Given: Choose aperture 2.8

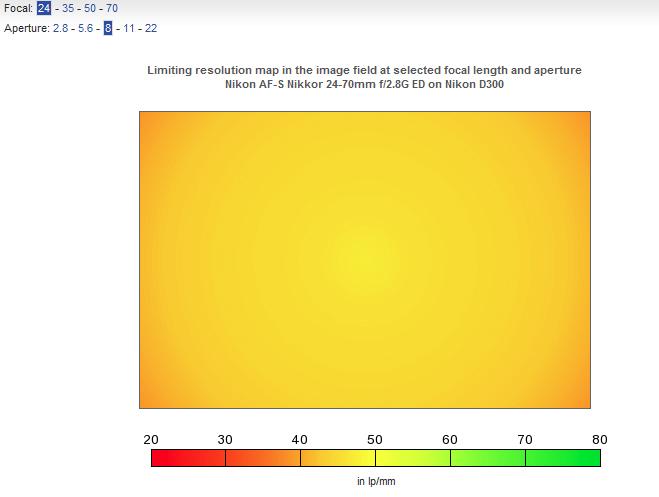Looking at the screenshot, I should click(61, 28).
